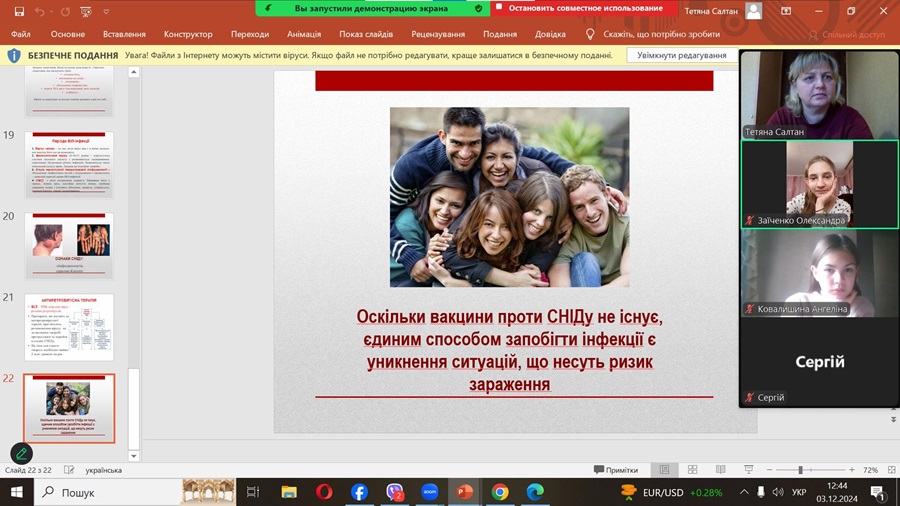900x506 pixels.
Task: Click the zoom slider handle
Action: 800,470
